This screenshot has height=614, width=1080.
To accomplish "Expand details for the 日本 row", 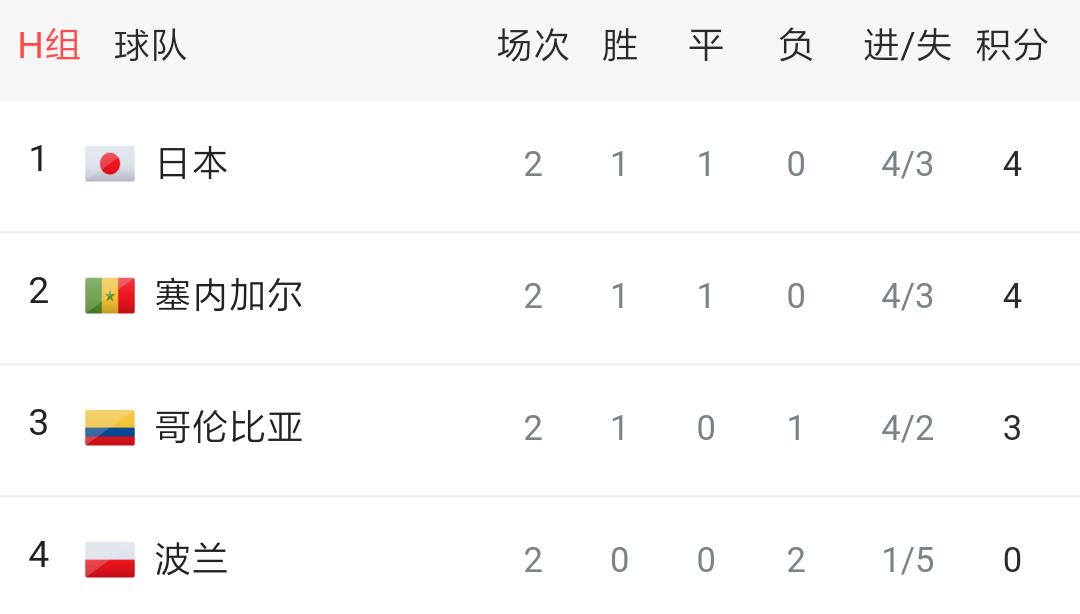I will (540, 163).
